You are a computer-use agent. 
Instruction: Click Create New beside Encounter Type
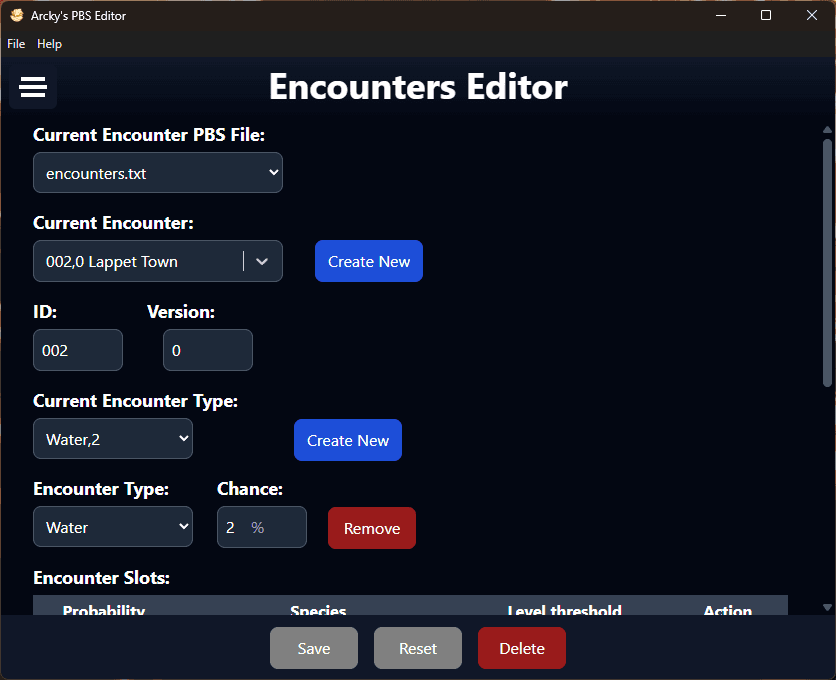point(348,440)
